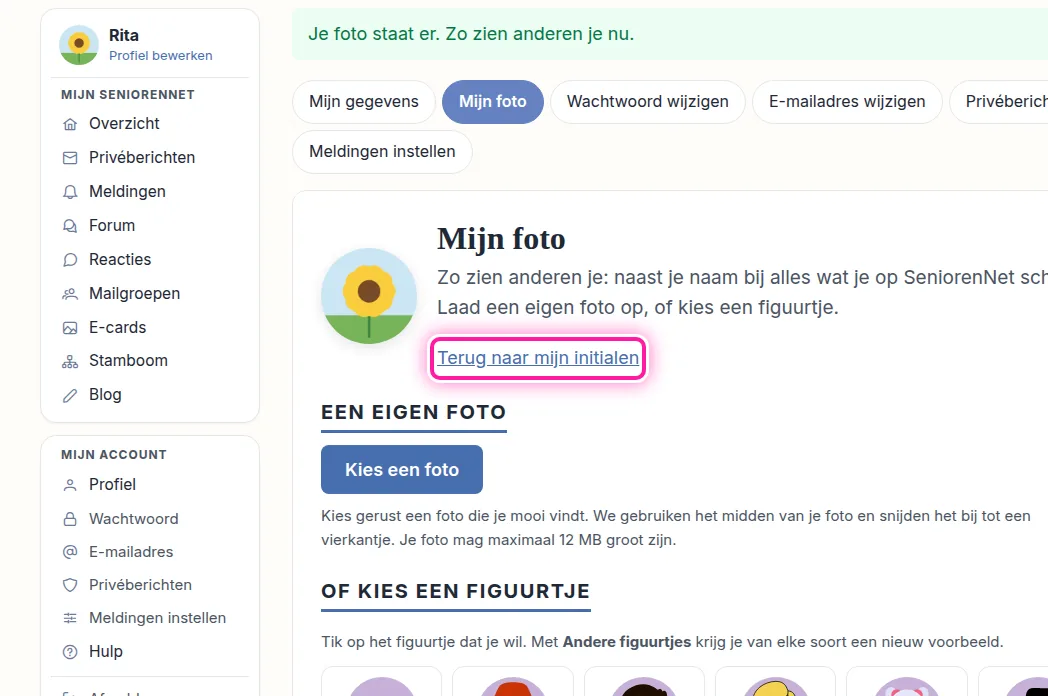This screenshot has height=696, width=1048.
Task: Open Meldingen instellen in the Mijn Account sidebar
Action: coord(157,618)
